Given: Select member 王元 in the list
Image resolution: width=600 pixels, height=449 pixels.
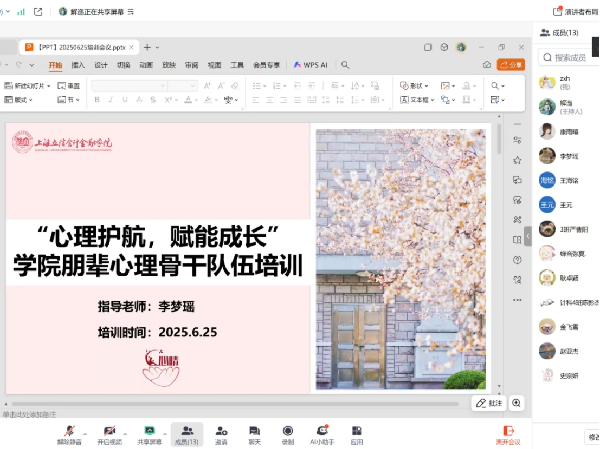Looking at the screenshot, I should pyautogui.click(x=567, y=205).
